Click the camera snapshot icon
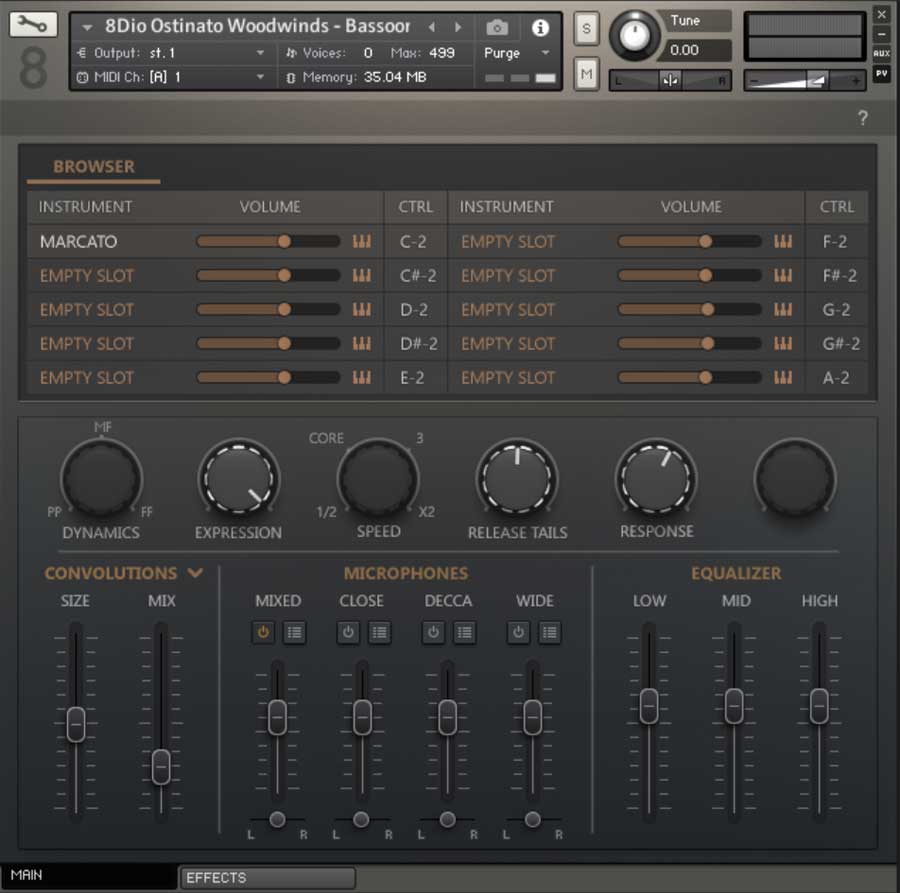The height and width of the screenshot is (893, 900). point(497,27)
